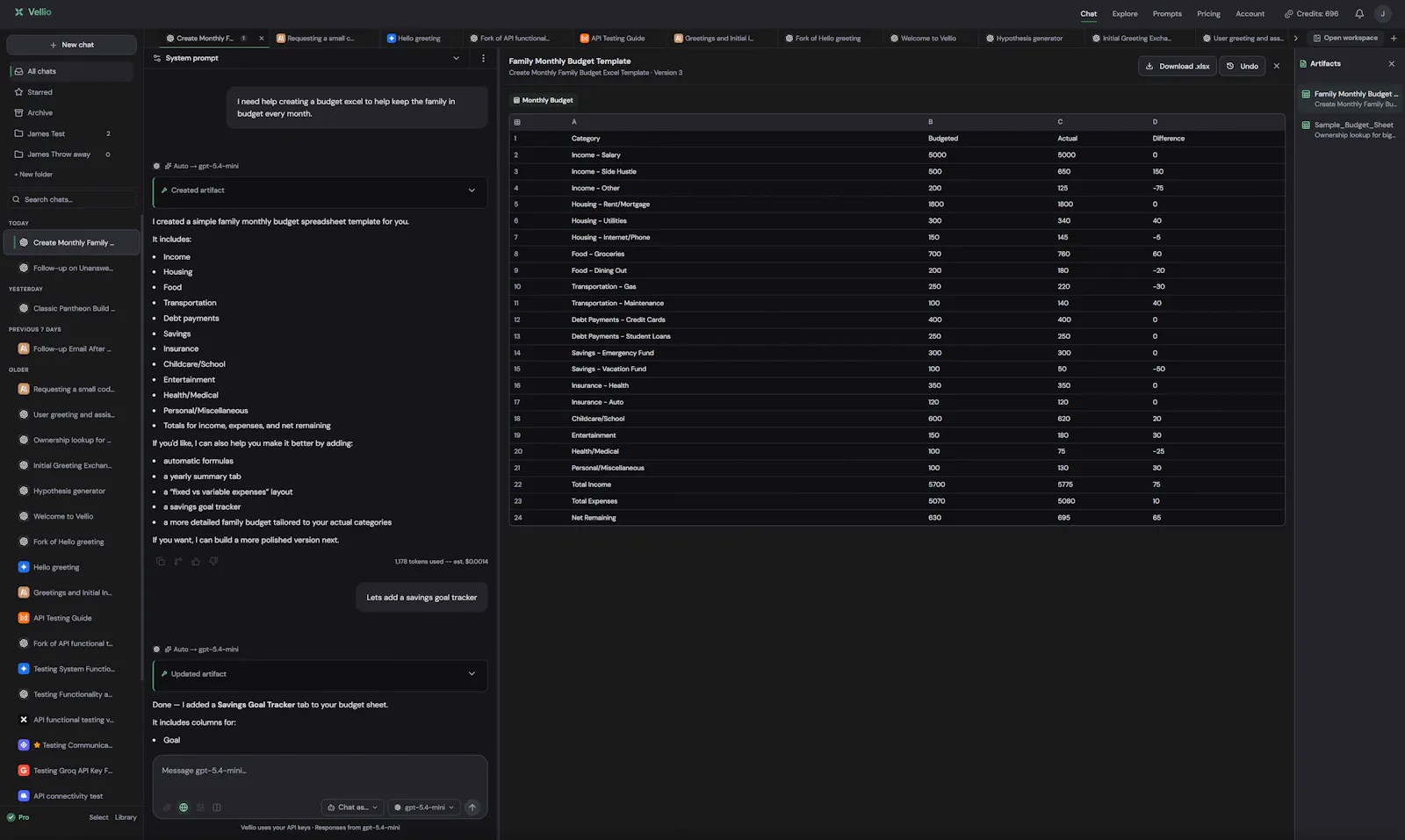Screen dimensions: 1405x840
Task: Open Follow-up on Unanswe... chat
Action: pos(70,269)
